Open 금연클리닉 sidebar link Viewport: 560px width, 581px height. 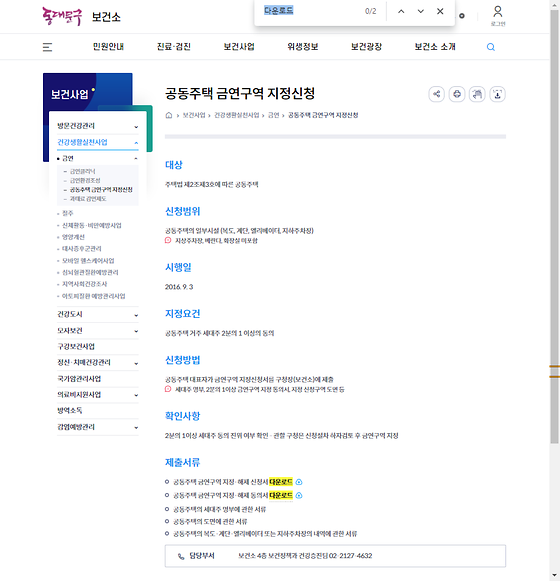(83, 171)
